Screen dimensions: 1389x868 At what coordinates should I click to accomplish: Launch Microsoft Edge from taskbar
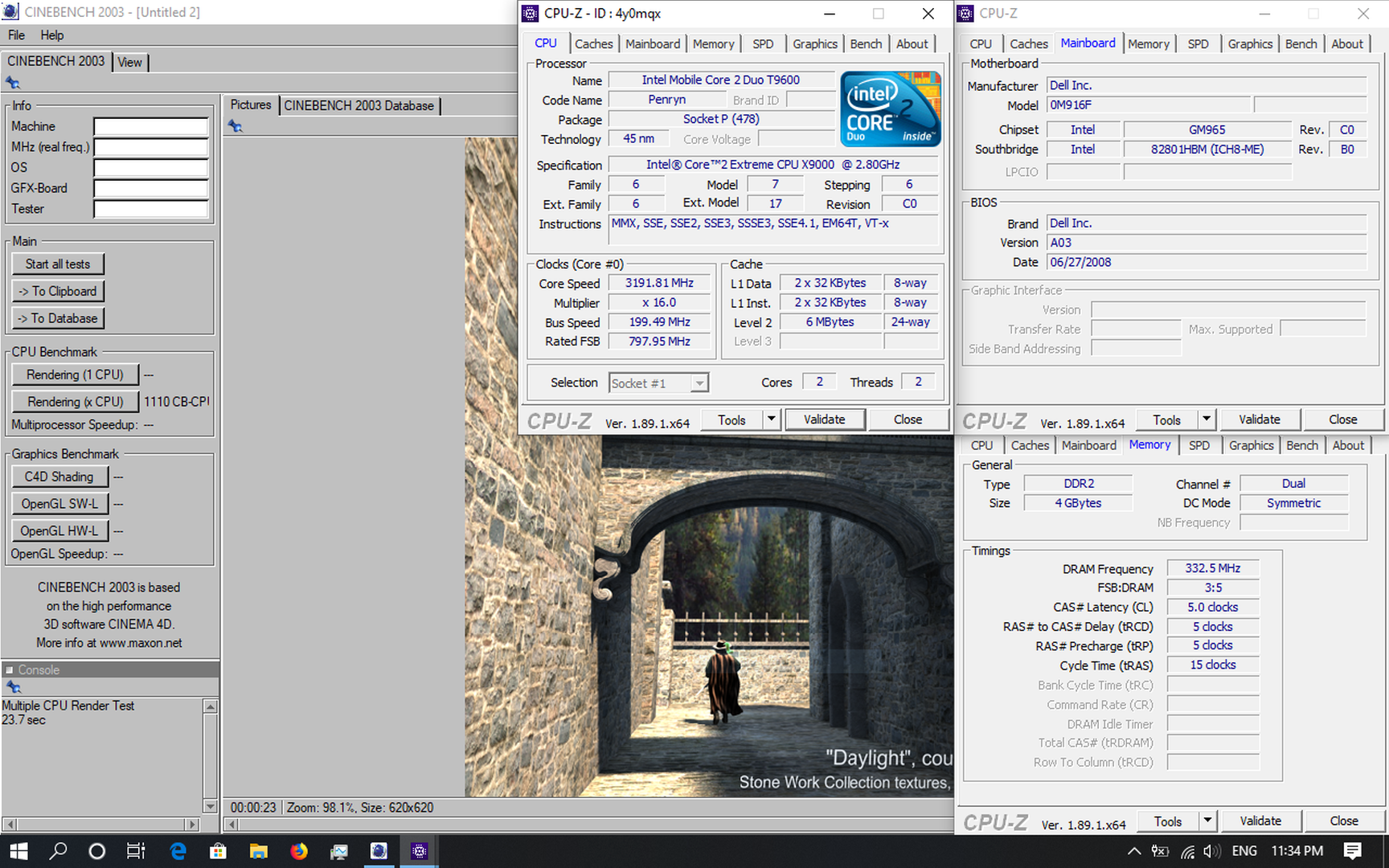point(178,851)
